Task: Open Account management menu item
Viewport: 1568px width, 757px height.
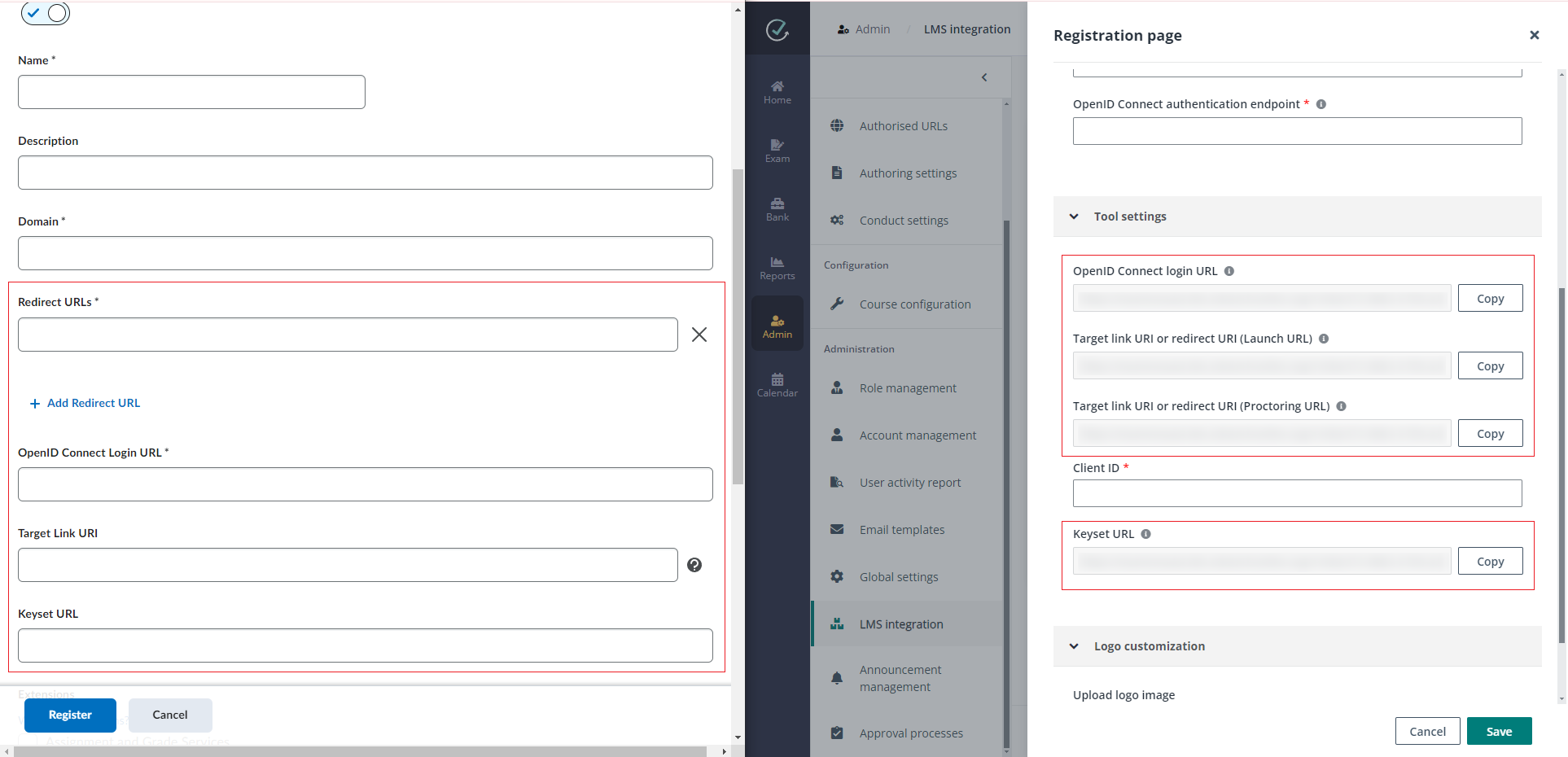Action: (907, 435)
